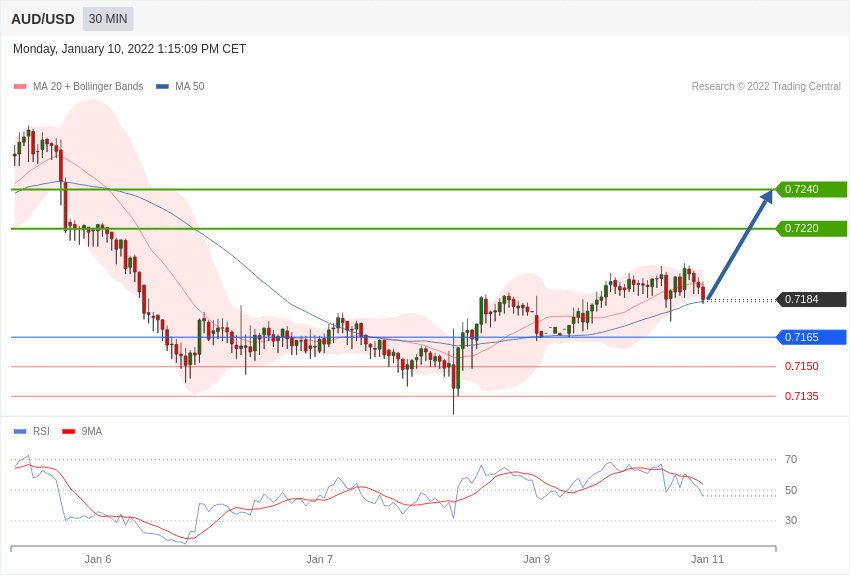
Task: Click the MA 50 legend label
Action: [x=190, y=86]
